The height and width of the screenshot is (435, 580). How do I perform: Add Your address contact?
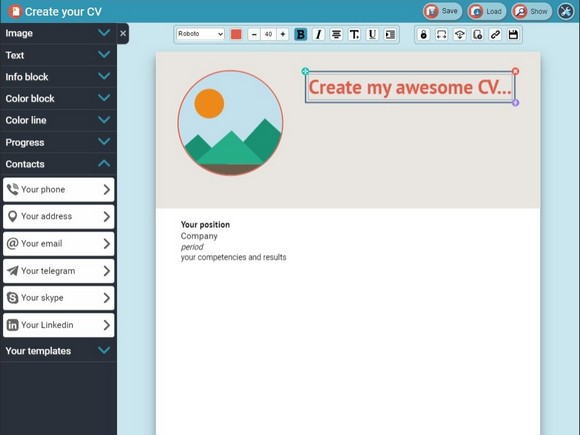[x=58, y=217]
